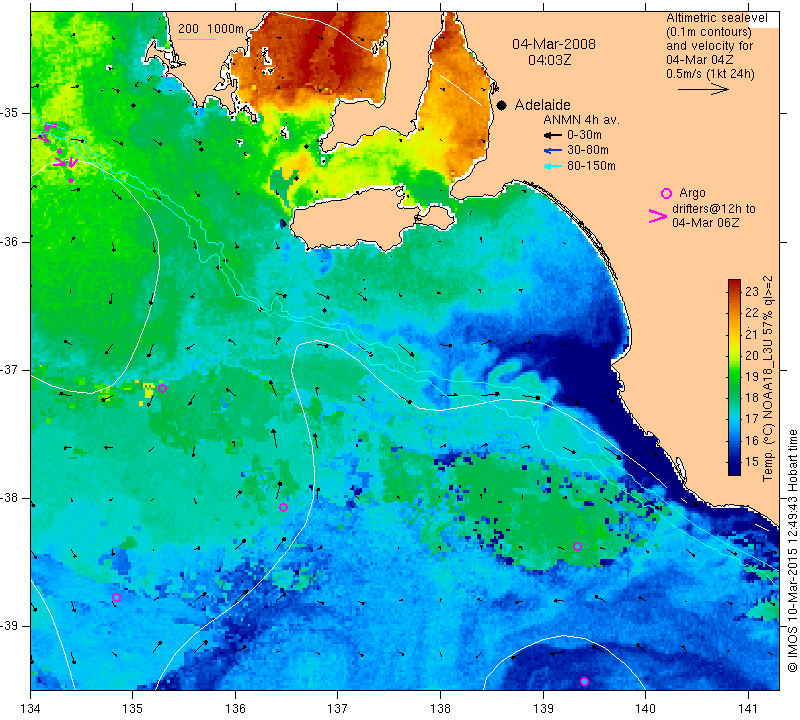Click the colorbar label "21"
The width and height of the screenshot is (800, 720).
point(752,334)
